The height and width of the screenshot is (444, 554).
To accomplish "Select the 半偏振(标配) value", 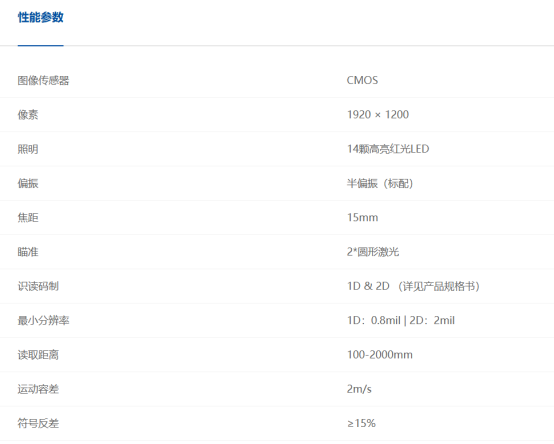I will pyautogui.click(x=380, y=183).
